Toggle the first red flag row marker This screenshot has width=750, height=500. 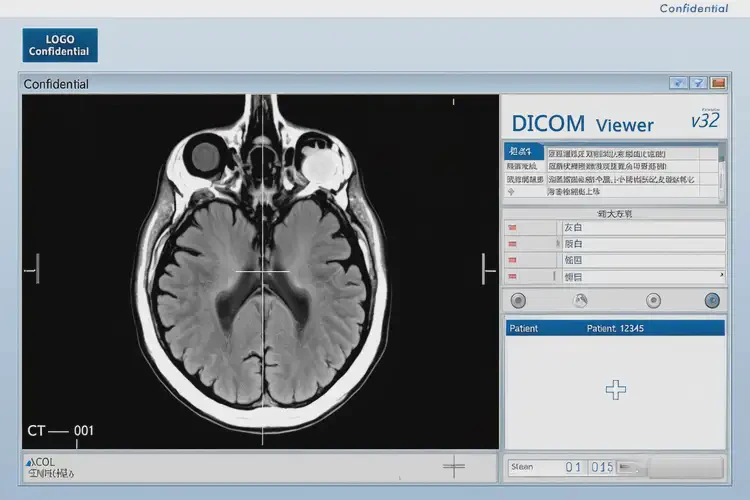pyautogui.click(x=512, y=228)
